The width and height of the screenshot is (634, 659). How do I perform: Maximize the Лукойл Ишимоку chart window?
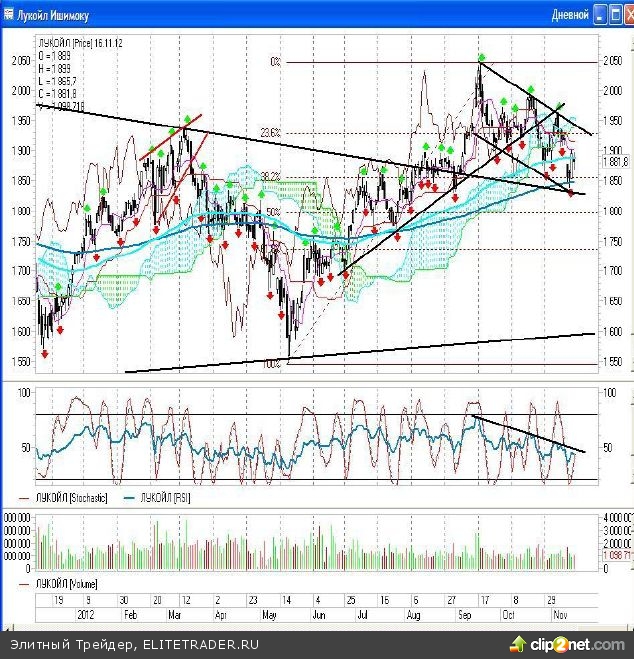coord(612,14)
